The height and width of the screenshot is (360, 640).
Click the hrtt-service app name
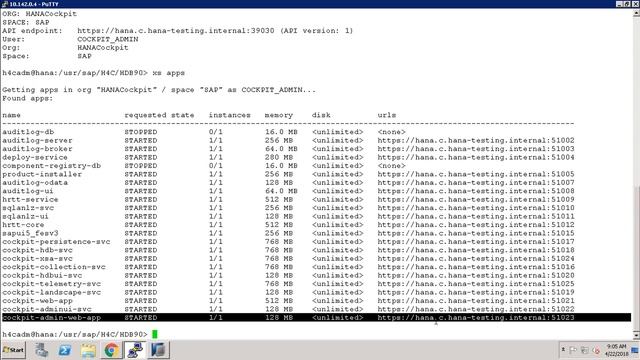point(30,199)
